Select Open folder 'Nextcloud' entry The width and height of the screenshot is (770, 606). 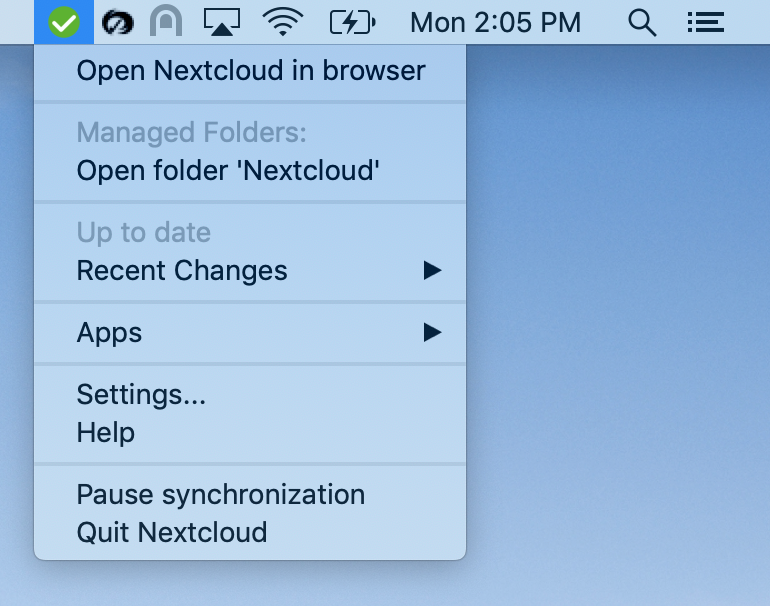[x=228, y=170]
